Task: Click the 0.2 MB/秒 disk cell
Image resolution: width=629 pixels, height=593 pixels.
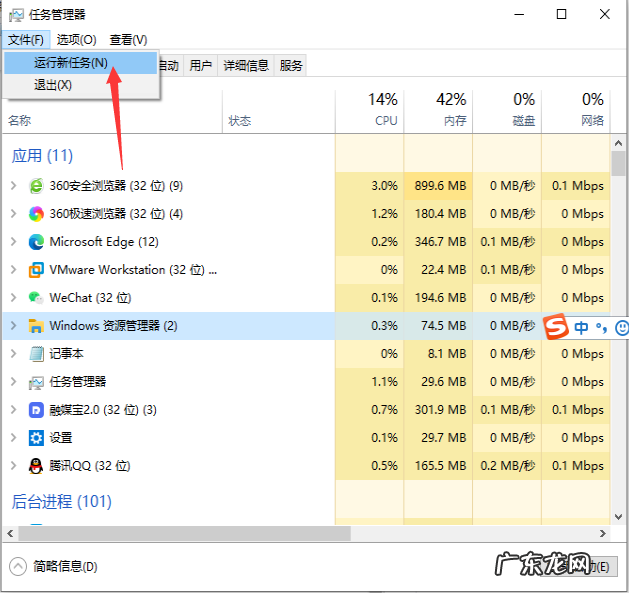Action: (508, 466)
